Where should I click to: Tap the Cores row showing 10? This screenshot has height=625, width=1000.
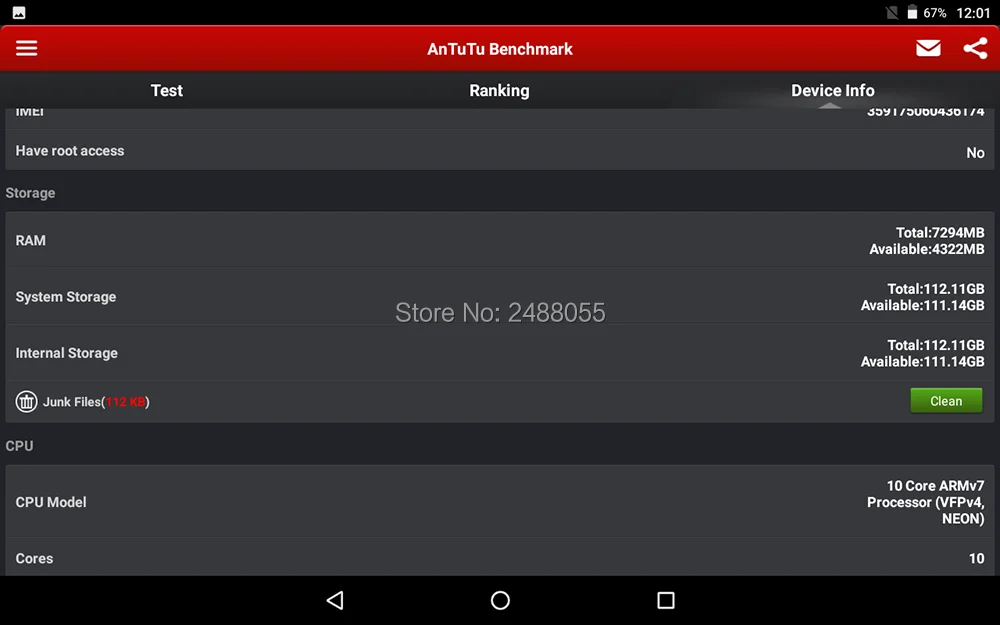tap(500, 558)
